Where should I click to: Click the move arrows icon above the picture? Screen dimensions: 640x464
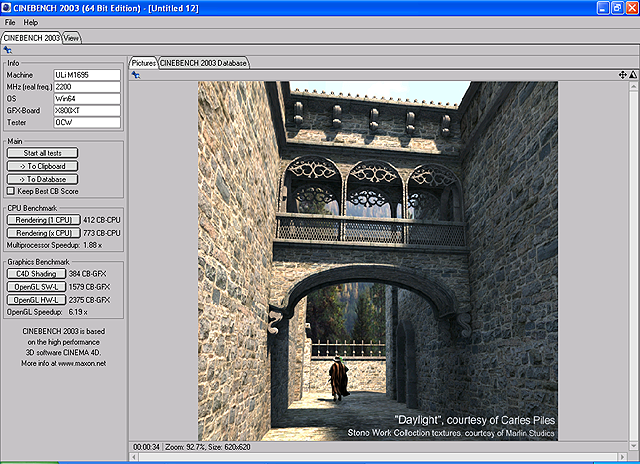coord(622,75)
